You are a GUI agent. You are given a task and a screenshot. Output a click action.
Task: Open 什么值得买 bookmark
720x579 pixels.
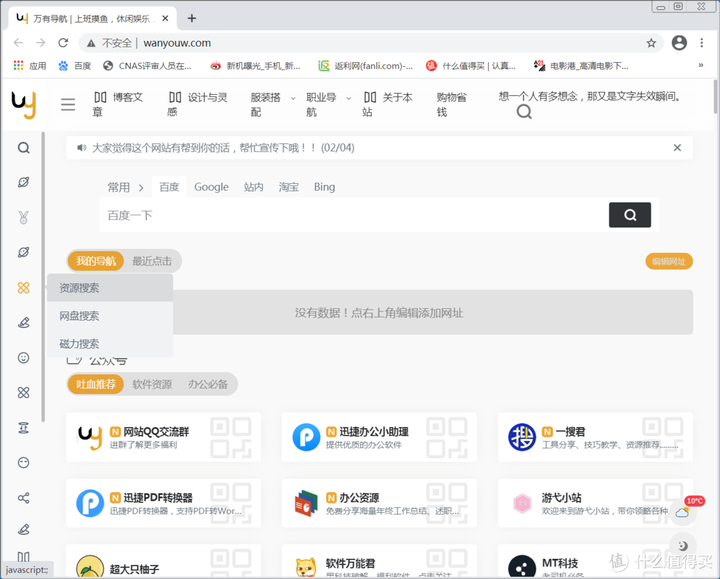pyautogui.click(x=471, y=66)
